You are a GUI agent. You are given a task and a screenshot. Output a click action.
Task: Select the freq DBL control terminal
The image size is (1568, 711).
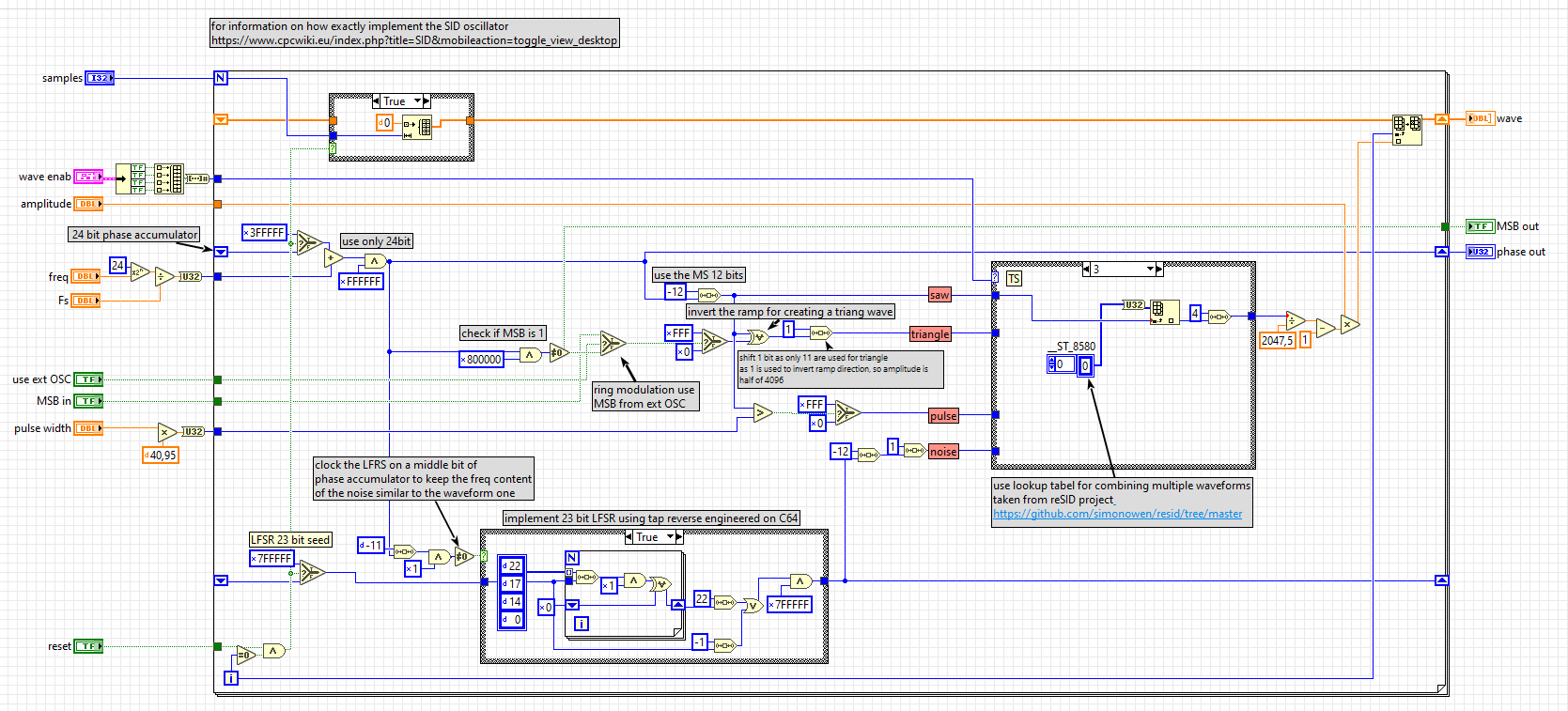(86, 277)
